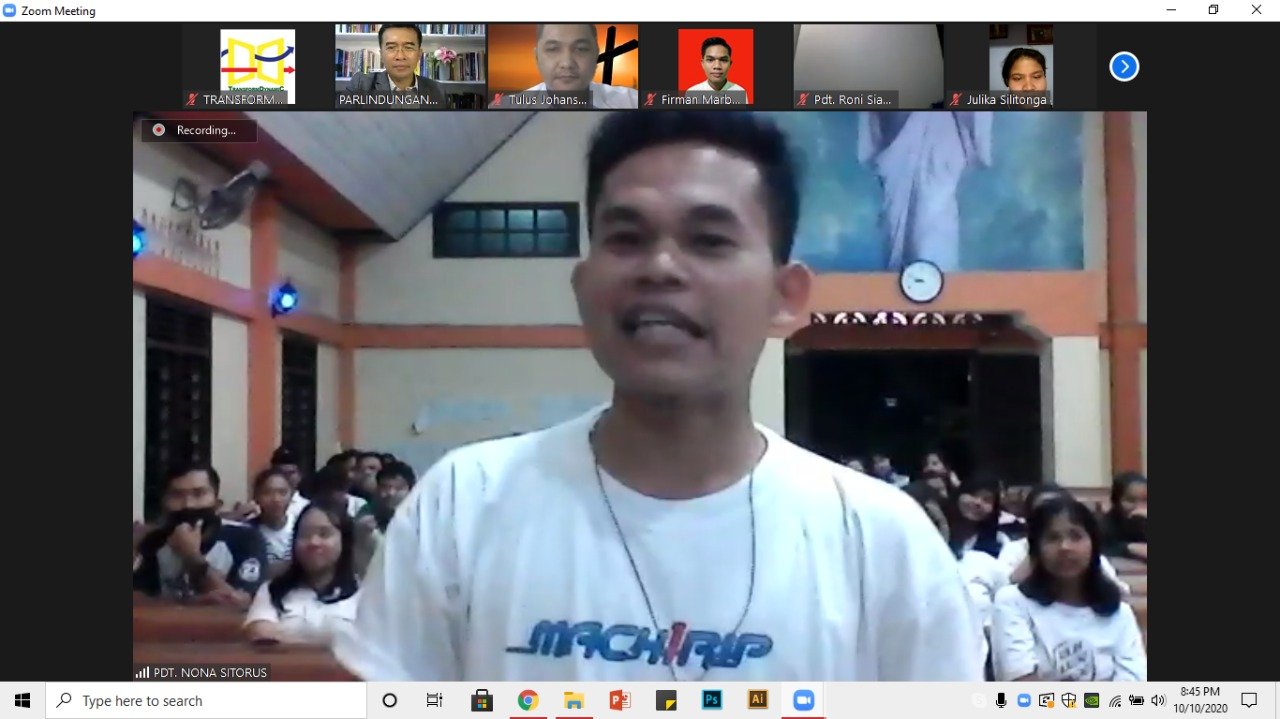The height and width of the screenshot is (719, 1280).
Task: Open Zoom from the taskbar
Action: 803,700
